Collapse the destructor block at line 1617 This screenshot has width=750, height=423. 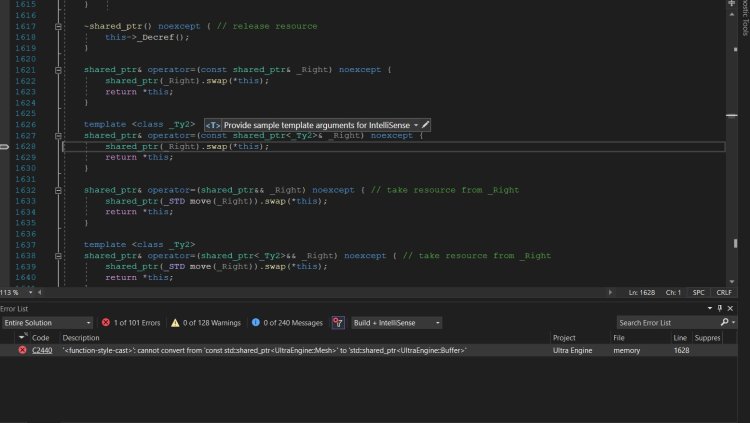pyautogui.click(x=58, y=26)
